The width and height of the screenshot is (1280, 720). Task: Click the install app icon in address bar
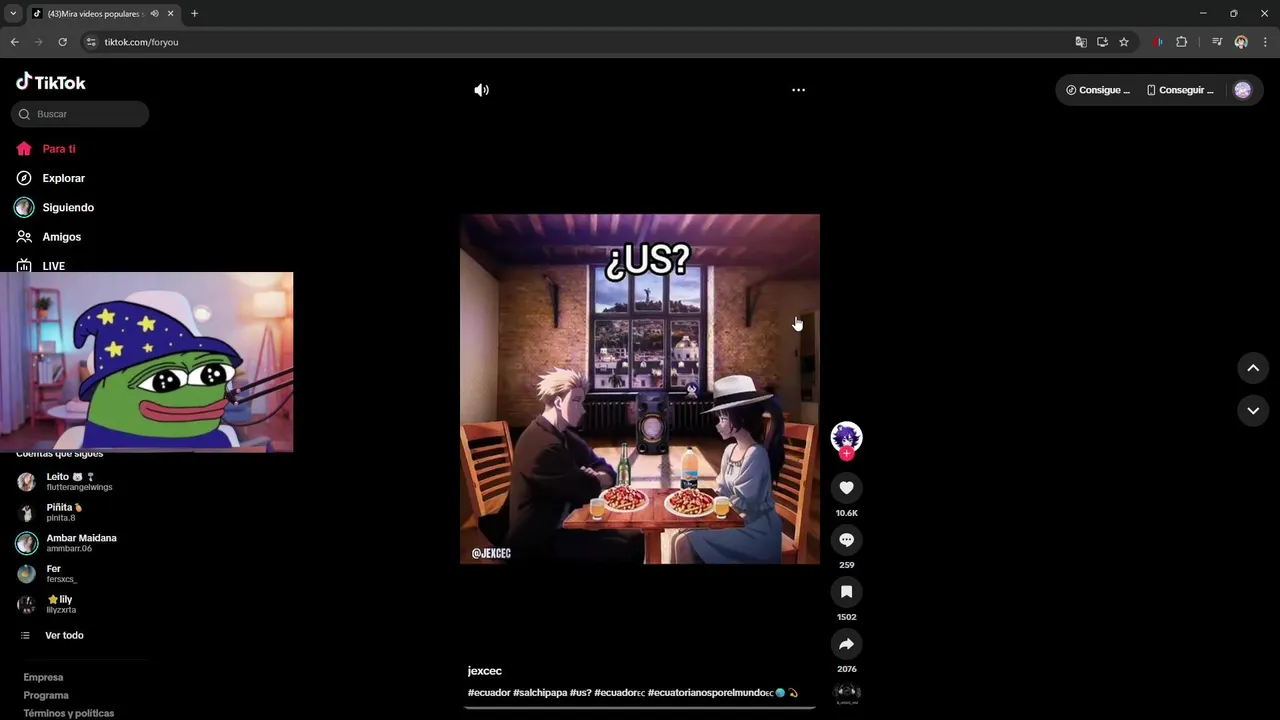click(x=1102, y=42)
